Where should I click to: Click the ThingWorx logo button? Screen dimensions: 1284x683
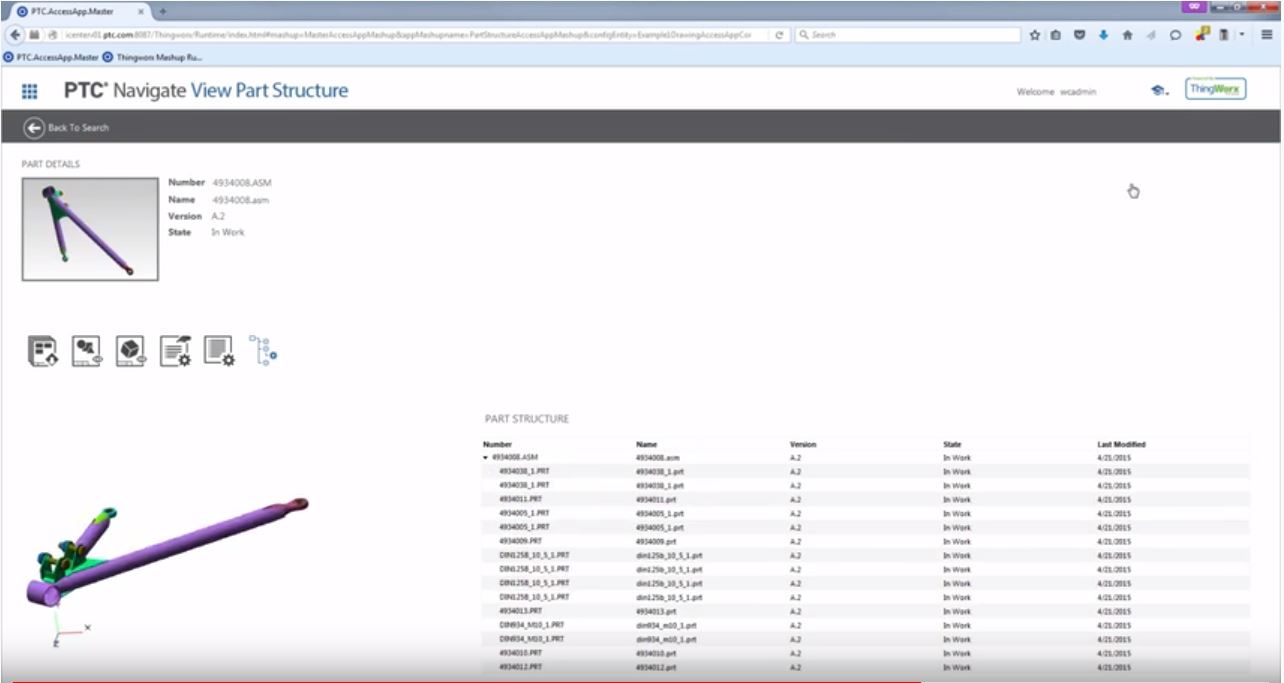(1216, 90)
